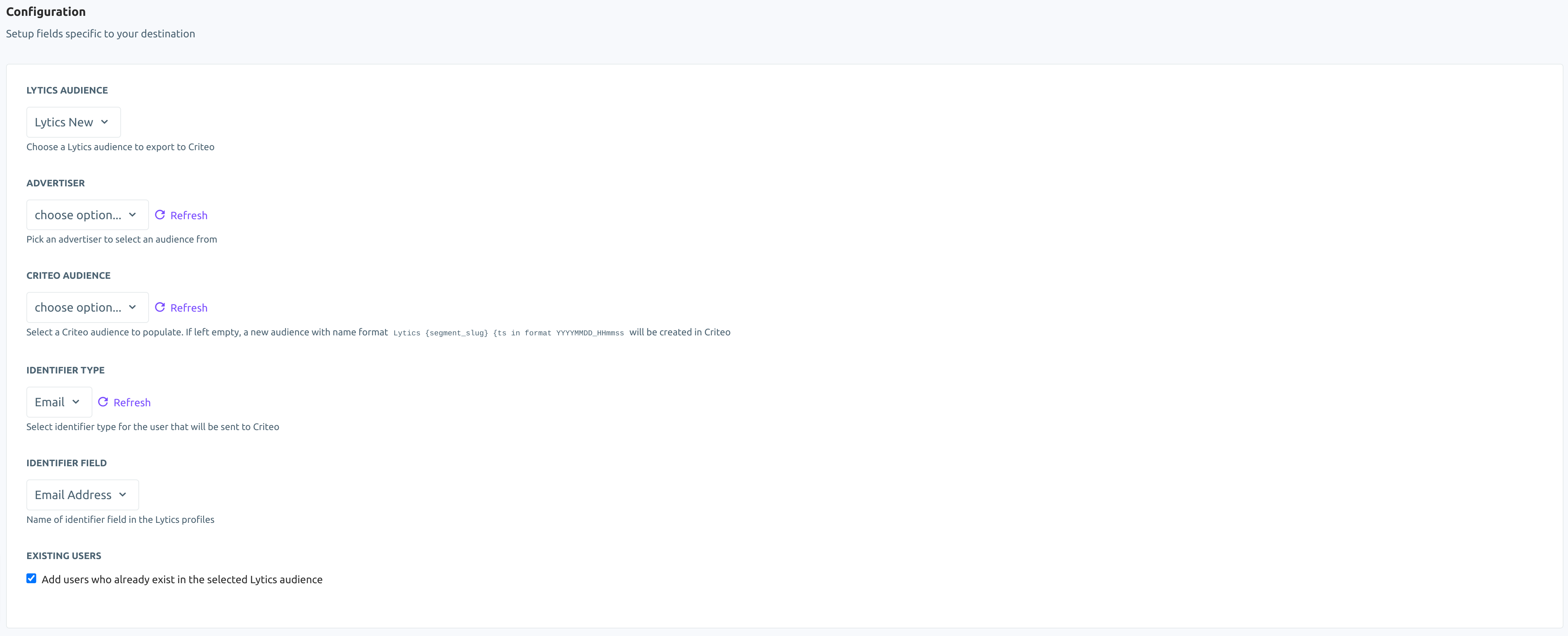This screenshot has height=636, width=1568.
Task: Click the refresh icon next to Criteo Audience
Action: 160,307
